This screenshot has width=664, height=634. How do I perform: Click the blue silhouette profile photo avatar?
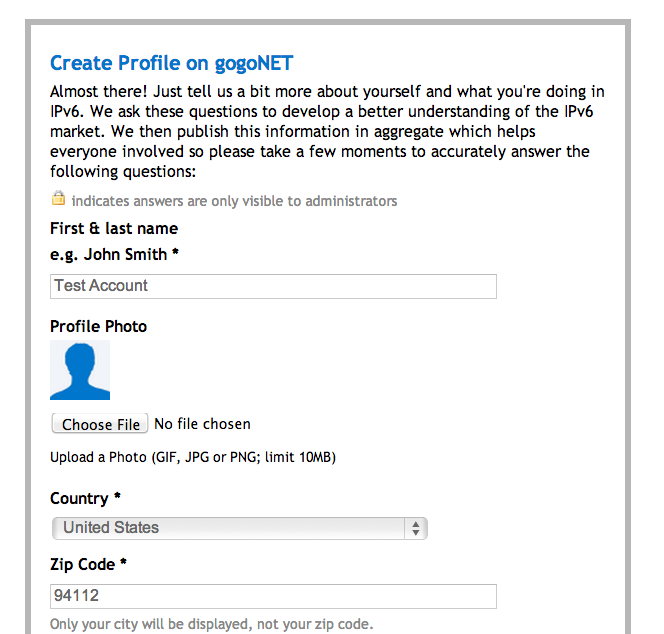80,370
